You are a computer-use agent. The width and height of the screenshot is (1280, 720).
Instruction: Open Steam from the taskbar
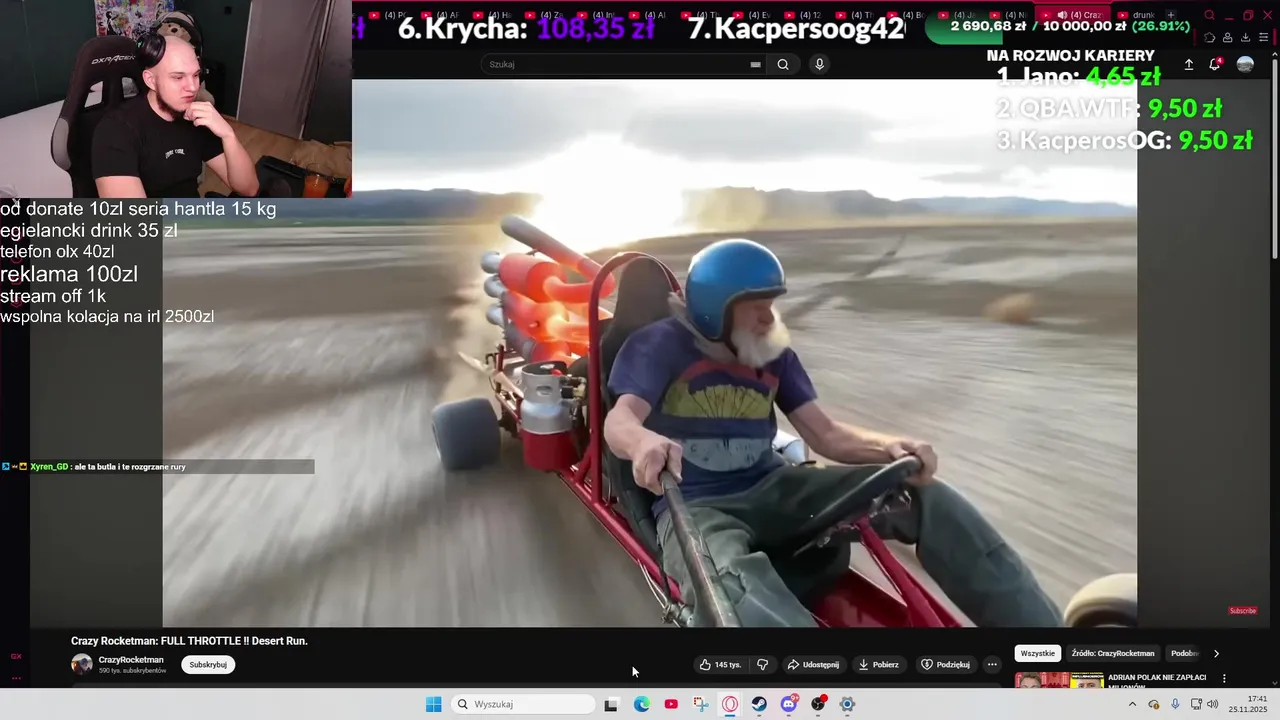pos(759,704)
